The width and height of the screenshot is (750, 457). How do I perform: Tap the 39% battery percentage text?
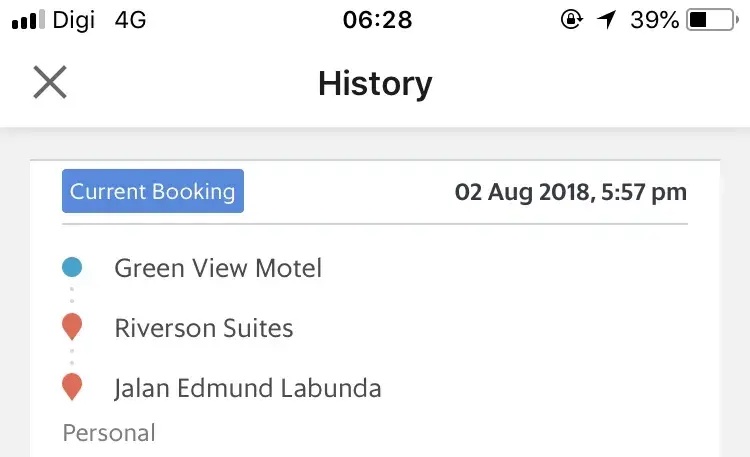click(x=654, y=20)
